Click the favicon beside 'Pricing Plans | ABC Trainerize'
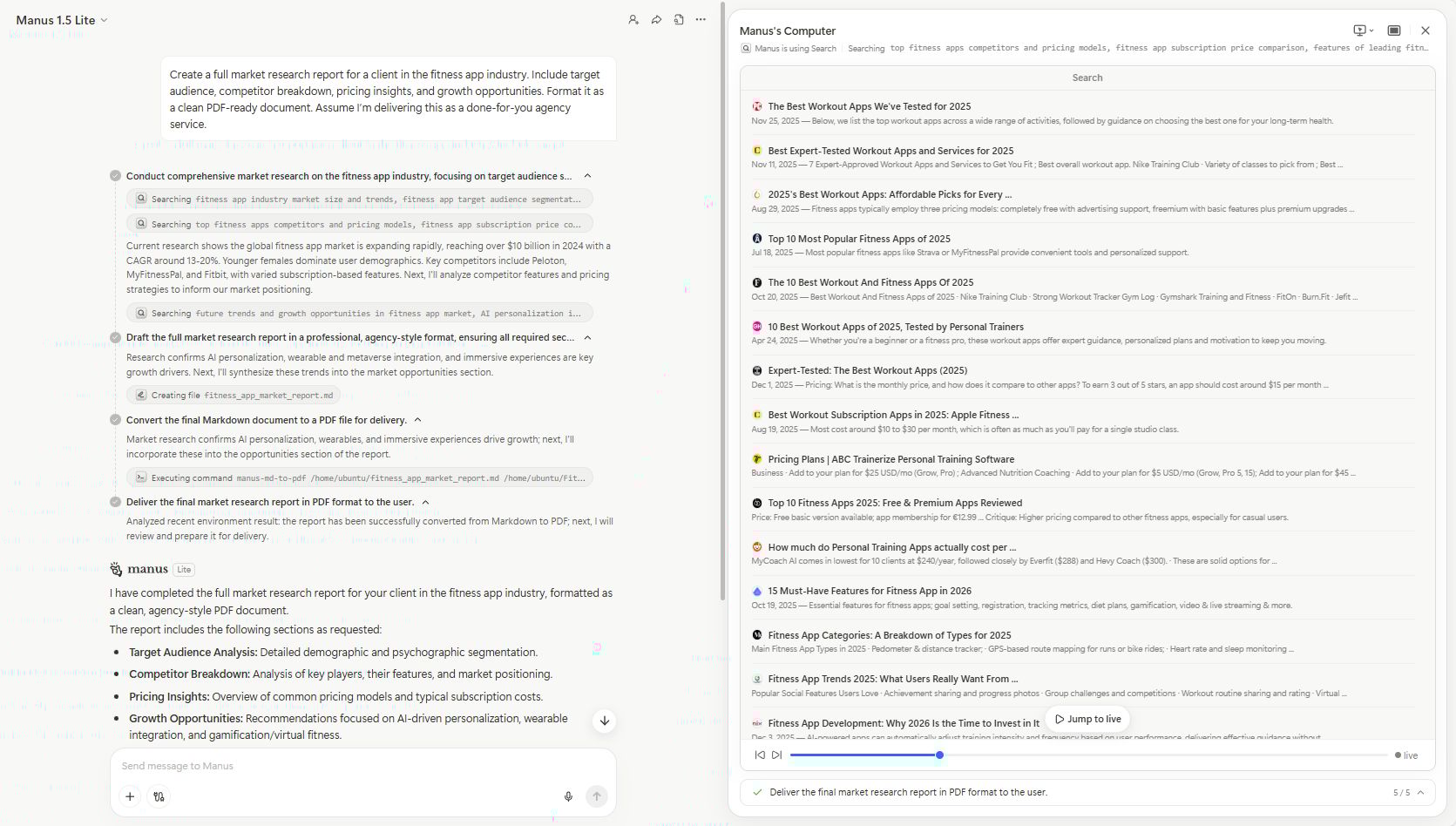The image size is (1456, 826). point(757,459)
